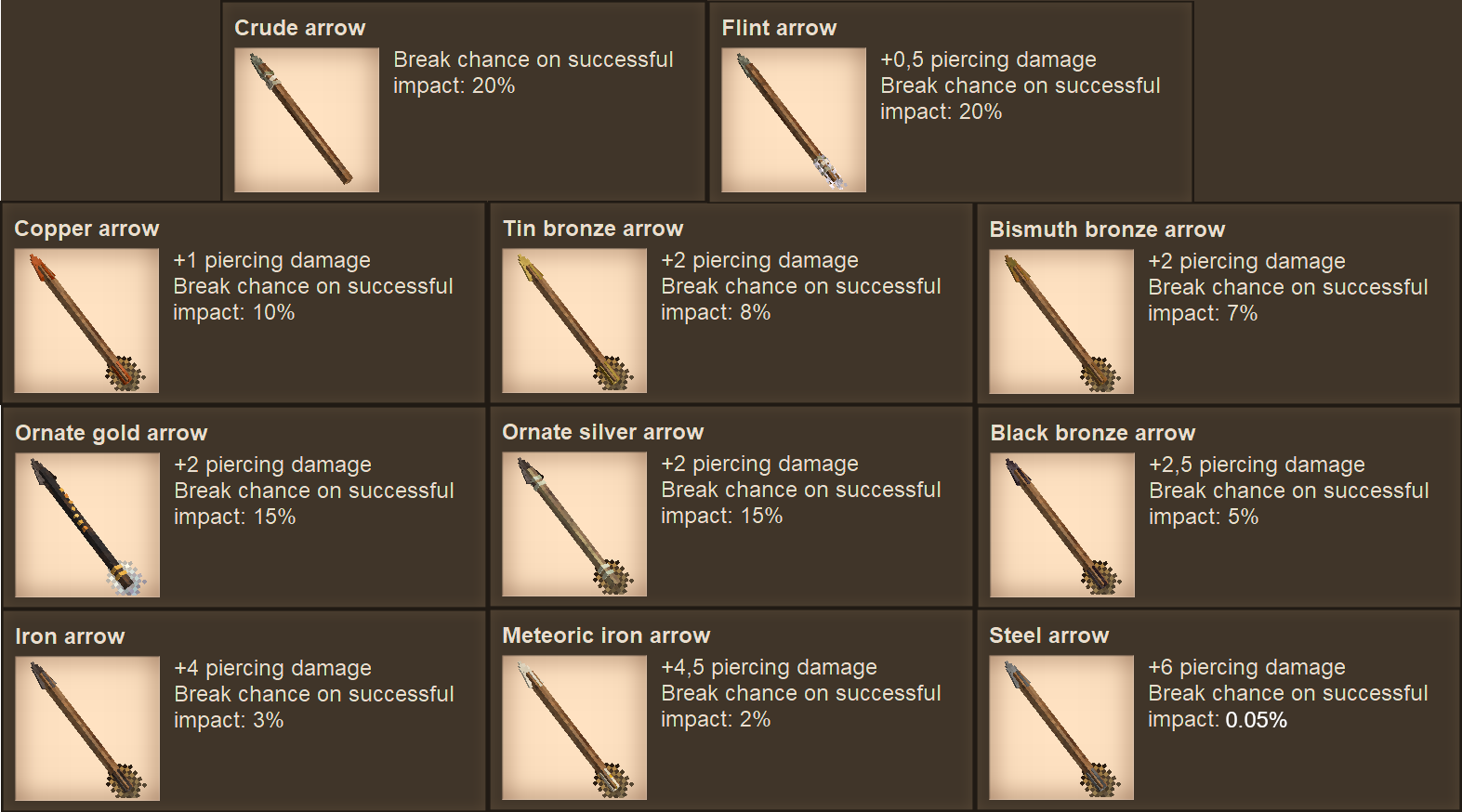Click the Steel arrow title text
Viewport: 1462px width, 812px height.
tap(1048, 635)
